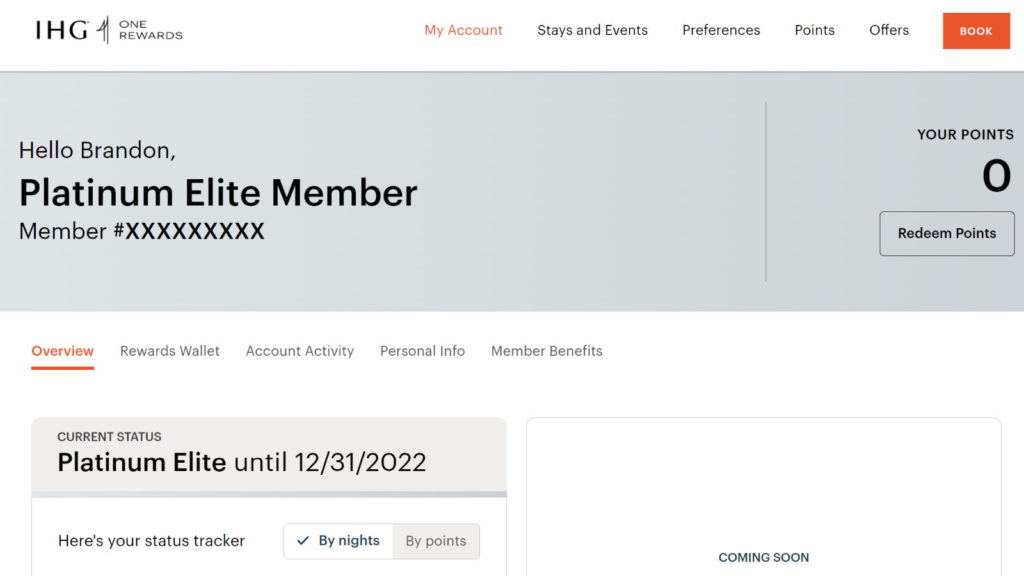Click the orange BOOK button
Image resolution: width=1024 pixels, height=576 pixels.
click(975, 31)
